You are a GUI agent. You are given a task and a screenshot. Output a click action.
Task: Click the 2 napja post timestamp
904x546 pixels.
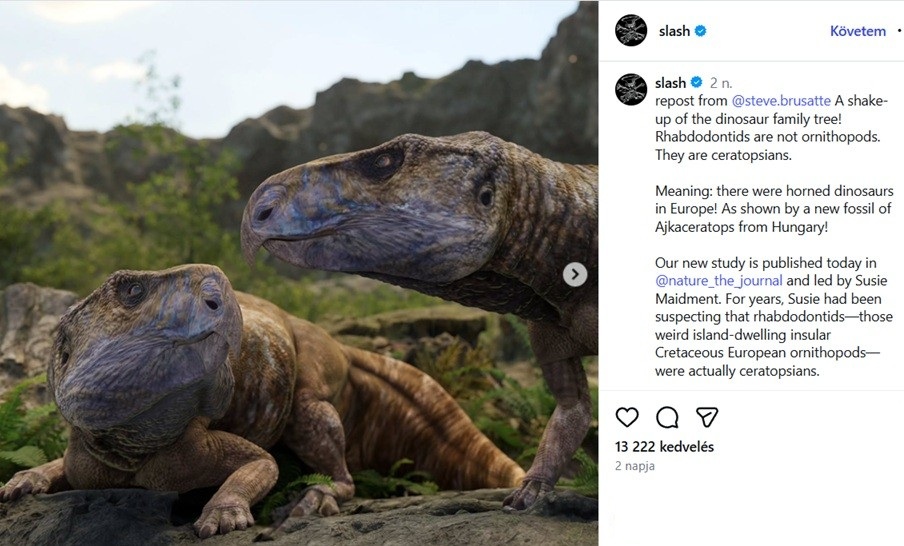(x=632, y=466)
